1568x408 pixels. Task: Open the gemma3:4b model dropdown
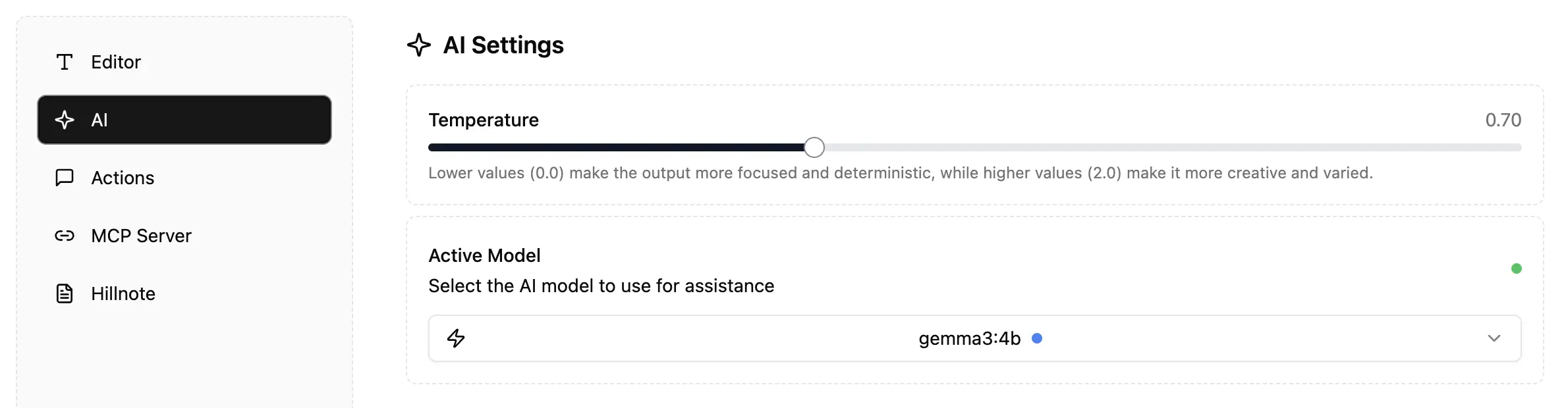pyautogui.click(x=968, y=338)
